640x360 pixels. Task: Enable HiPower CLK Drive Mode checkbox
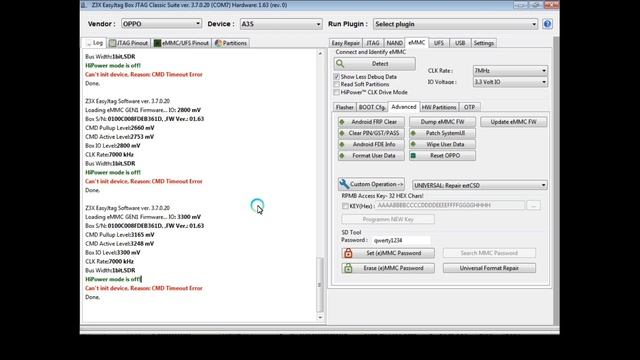tap(337, 92)
